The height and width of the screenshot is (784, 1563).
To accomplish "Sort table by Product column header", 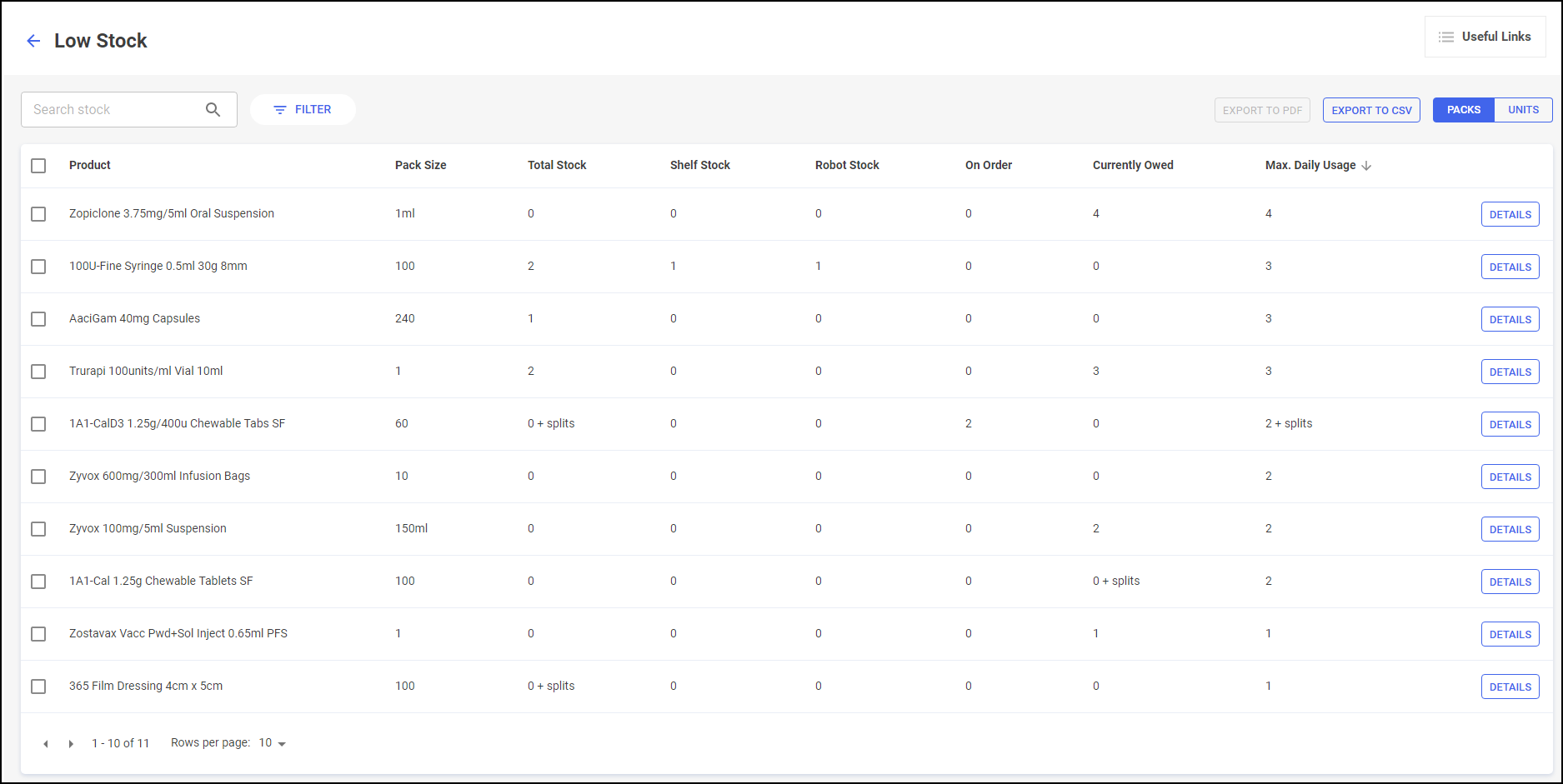I will tap(90, 166).
